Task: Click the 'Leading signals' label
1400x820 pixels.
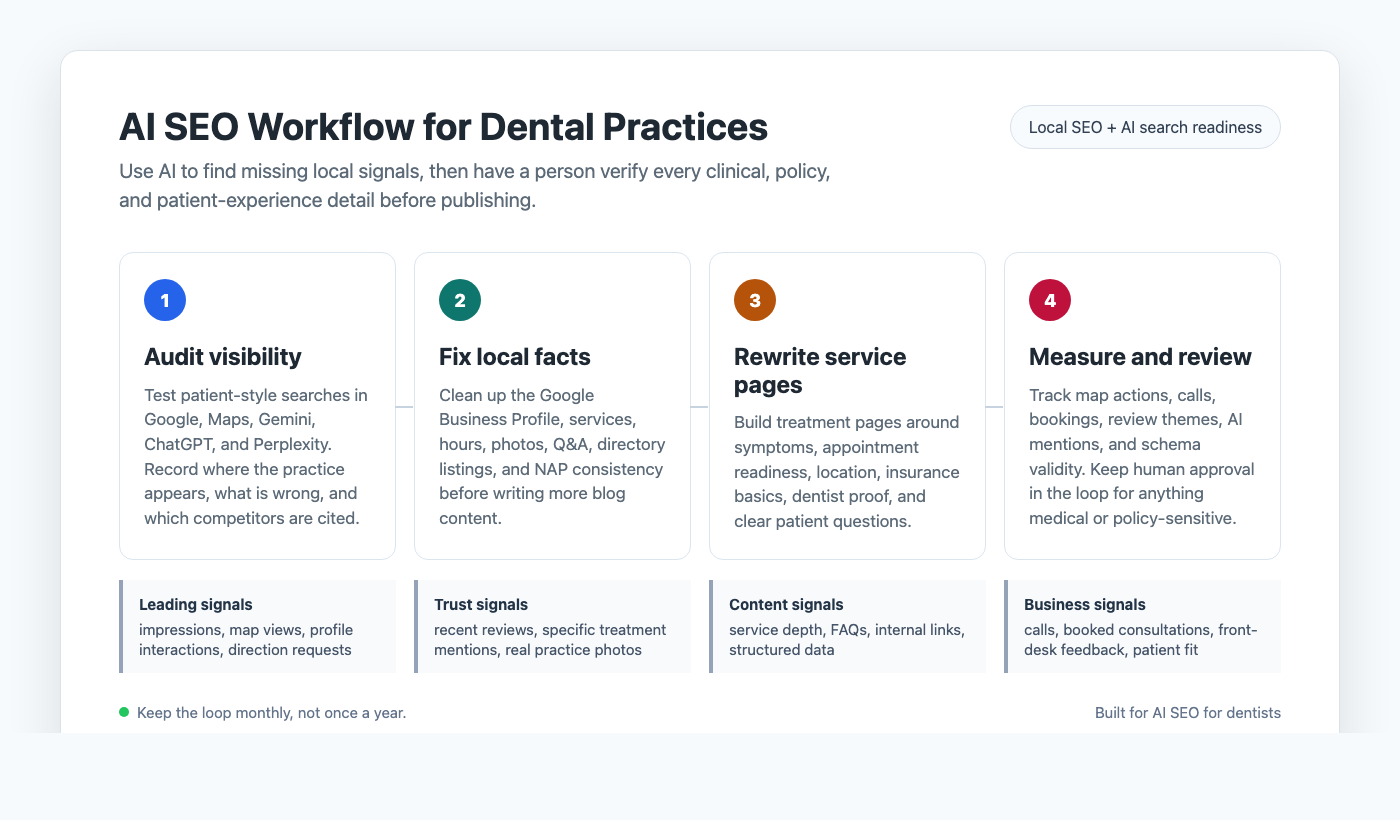Action: (x=196, y=604)
